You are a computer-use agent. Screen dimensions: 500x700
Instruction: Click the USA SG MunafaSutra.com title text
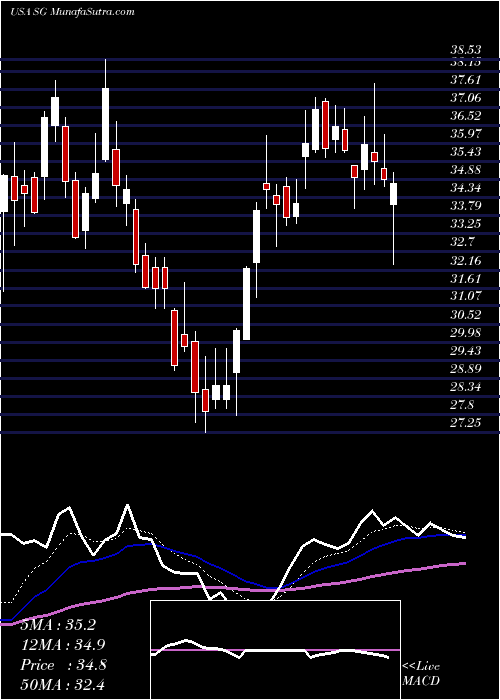pos(72,12)
